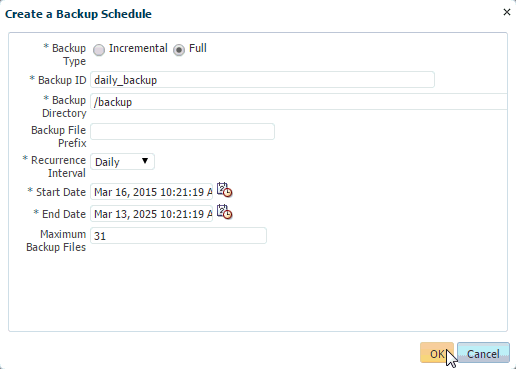Image resolution: width=516 pixels, height=369 pixels.
Task: Focus the Backup ID field containing daily_backup
Action: [x=262, y=80]
